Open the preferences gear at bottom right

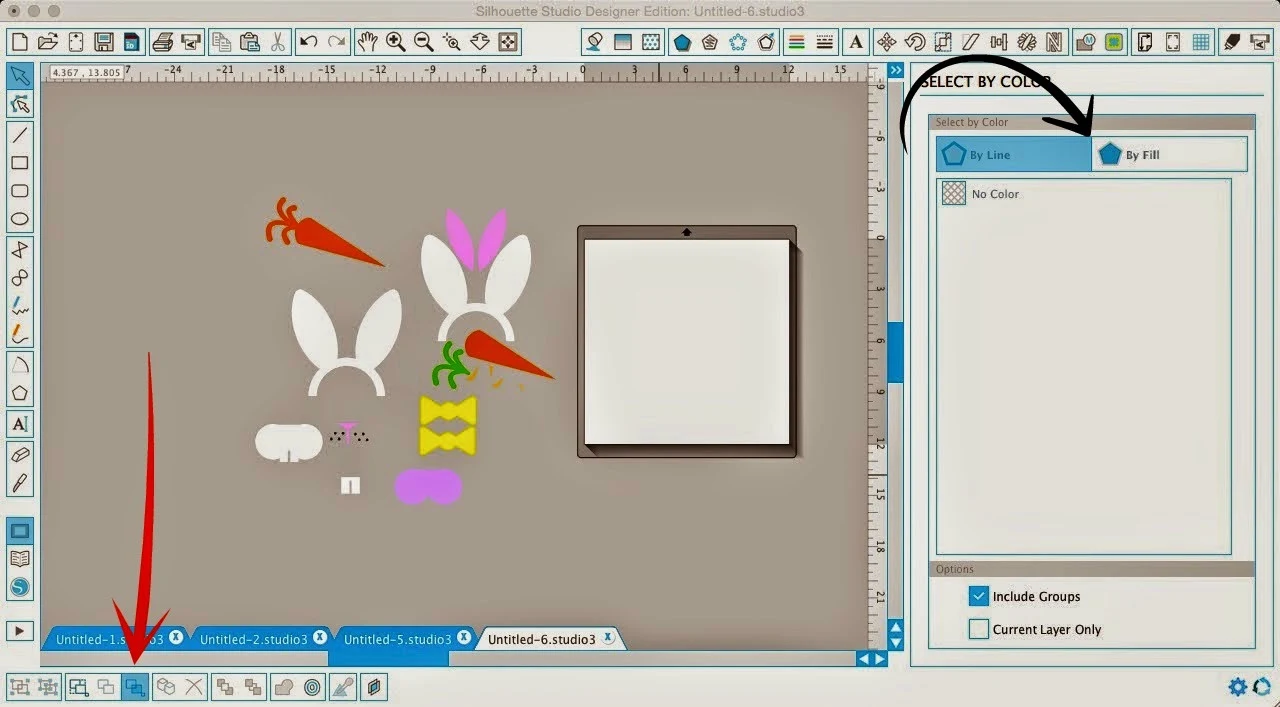pyautogui.click(x=1238, y=687)
